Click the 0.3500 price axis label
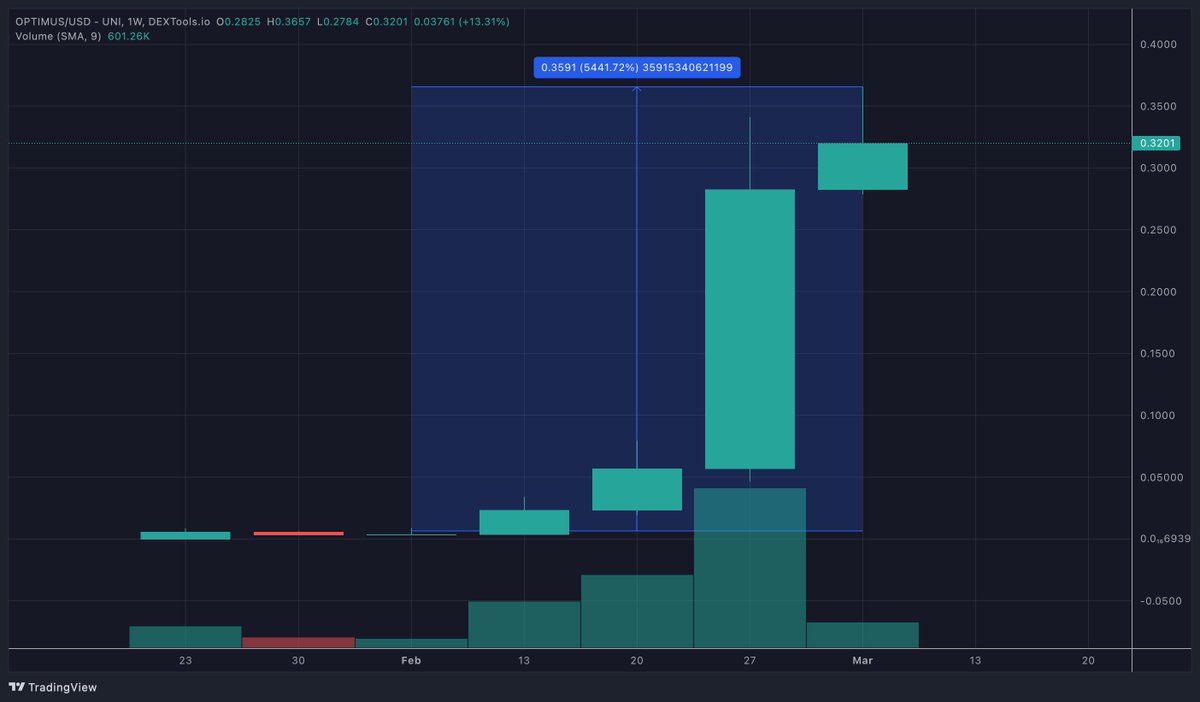This screenshot has width=1200, height=702. point(1158,106)
